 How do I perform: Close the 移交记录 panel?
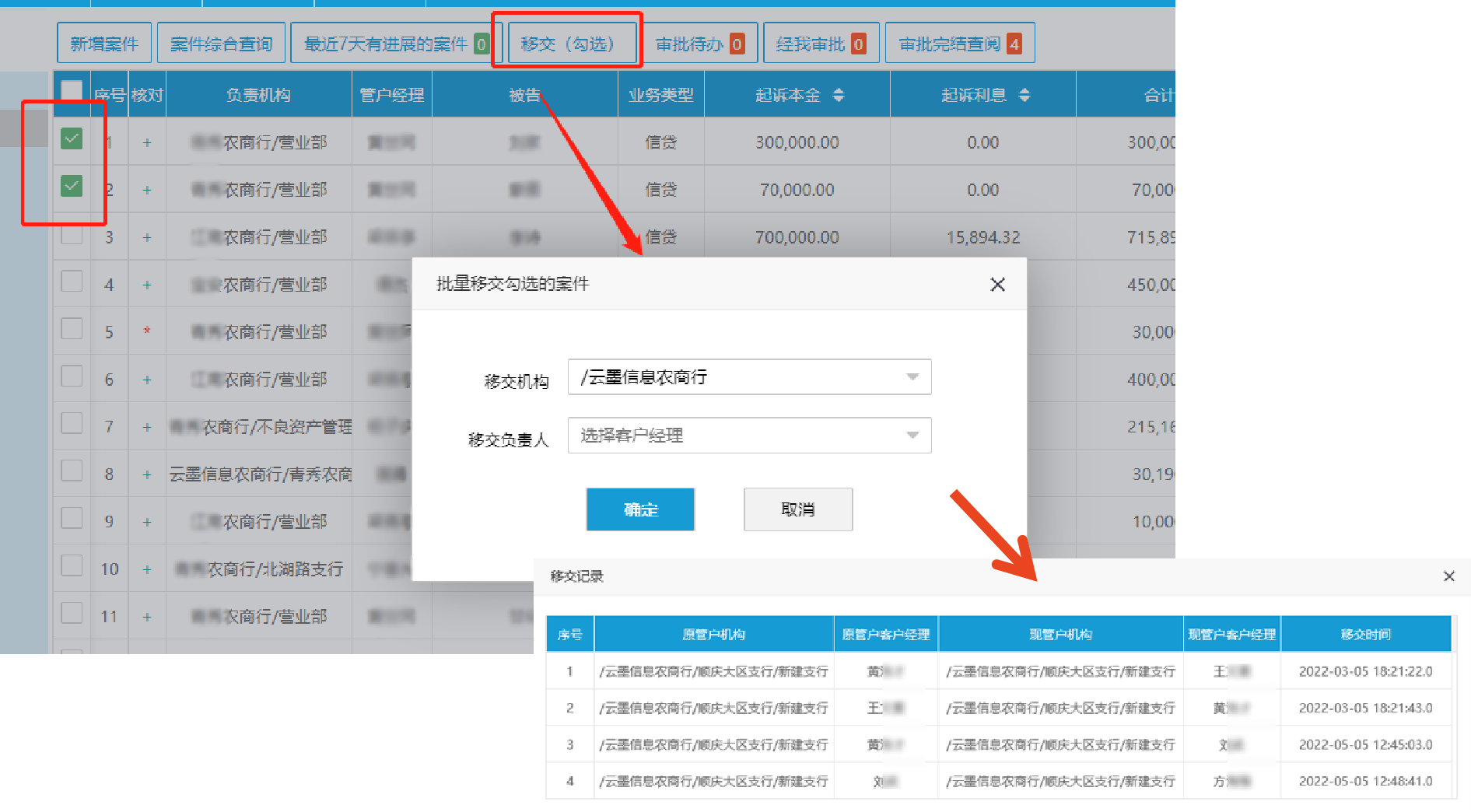tap(1449, 576)
